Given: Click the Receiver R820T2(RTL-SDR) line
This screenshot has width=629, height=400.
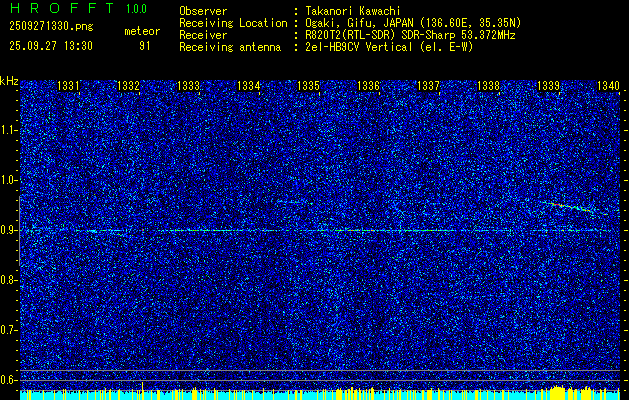Looking at the screenshot, I should click(x=410, y=35).
